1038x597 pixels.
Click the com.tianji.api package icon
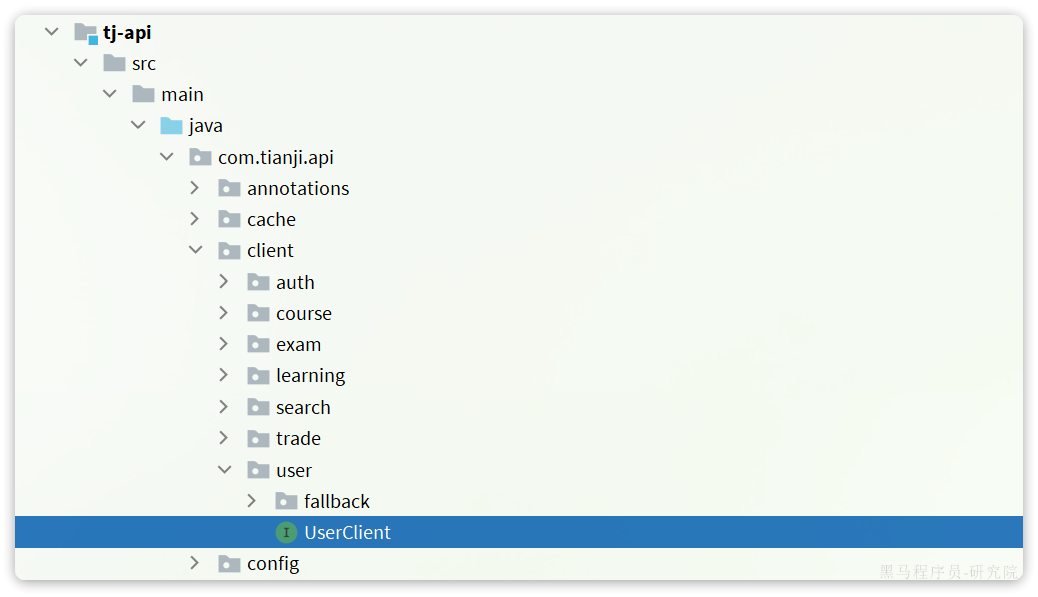coord(200,158)
